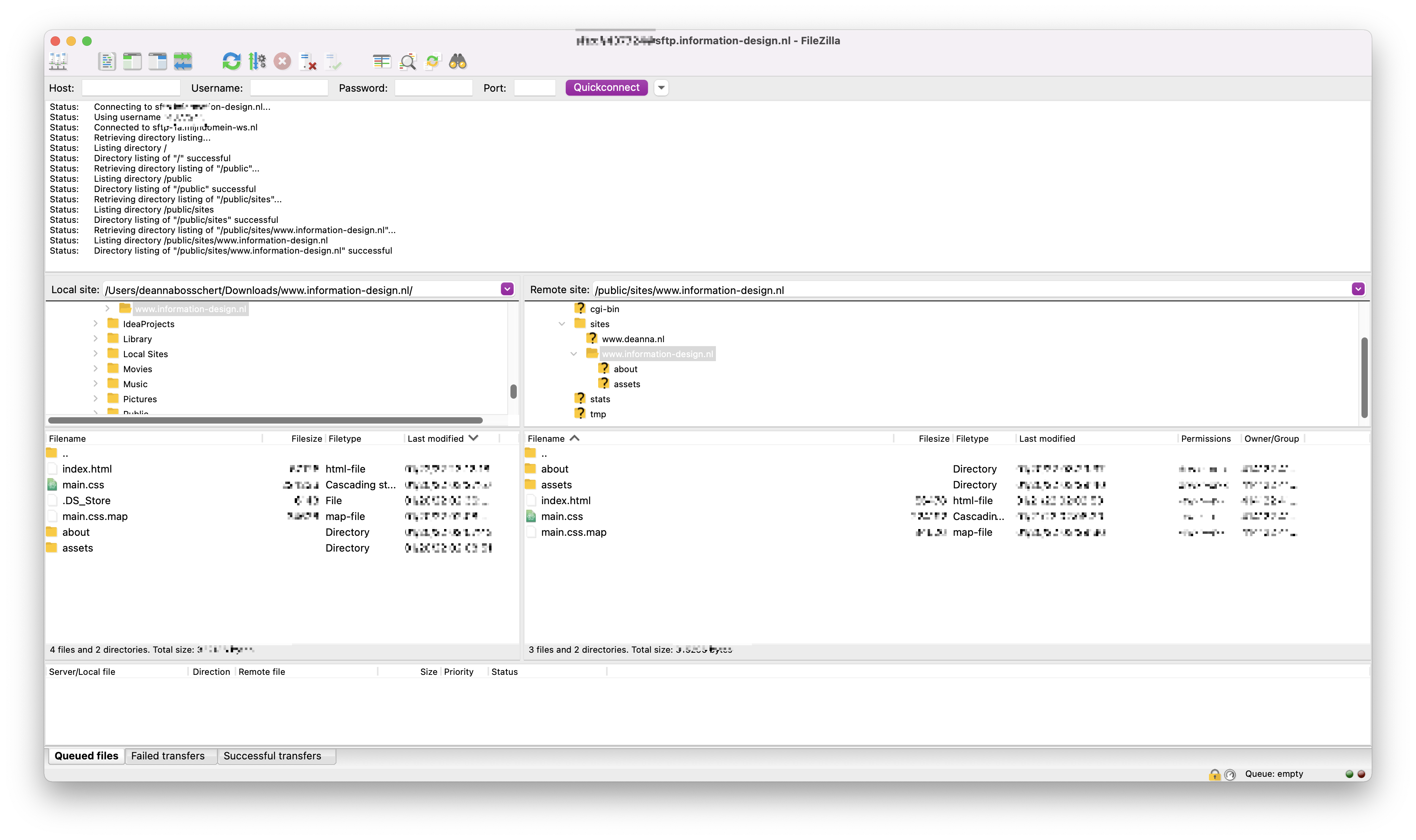The height and width of the screenshot is (840, 1416).
Task: Start a remote file search with binoculars icon
Action: [458, 61]
